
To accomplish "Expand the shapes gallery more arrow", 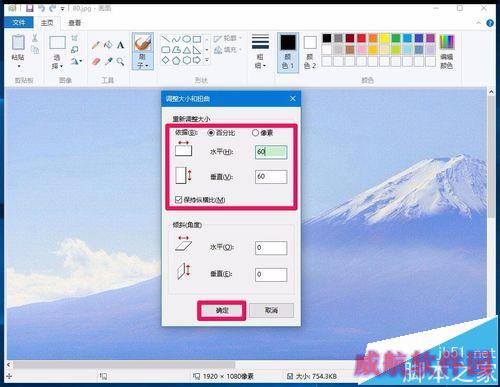I will pos(207,60).
